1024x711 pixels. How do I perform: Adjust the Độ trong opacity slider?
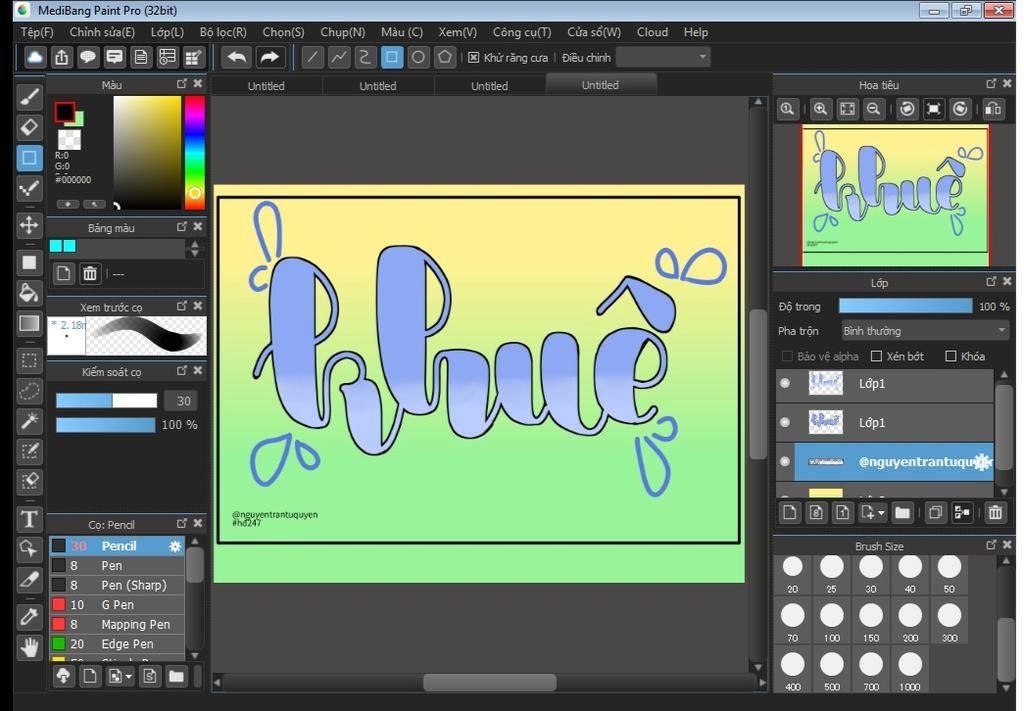[x=905, y=306]
